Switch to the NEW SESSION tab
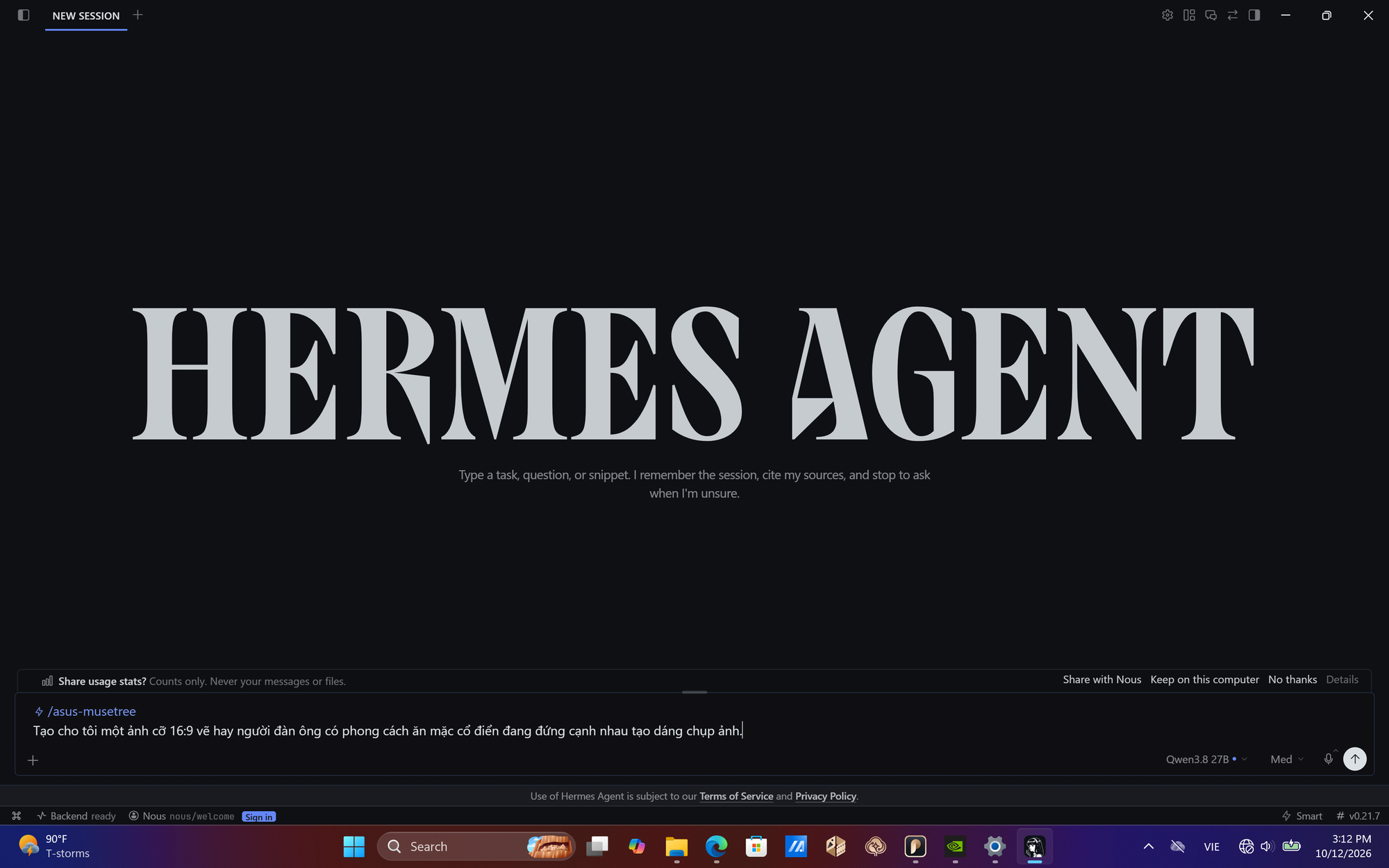Image resolution: width=1389 pixels, height=868 pixels. (x=86, y=16)
